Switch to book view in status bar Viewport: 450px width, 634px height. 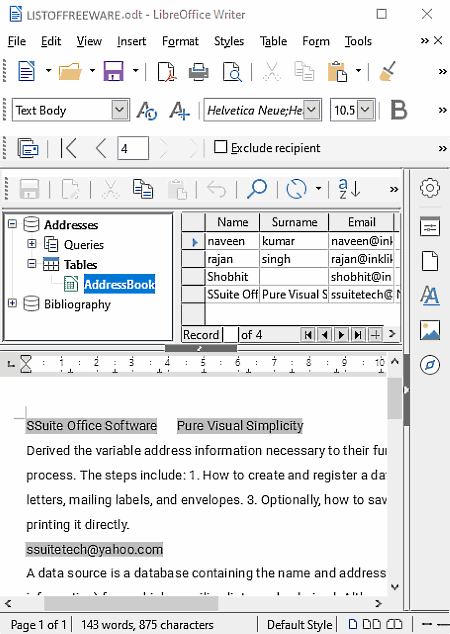click(x=394, y=624)
